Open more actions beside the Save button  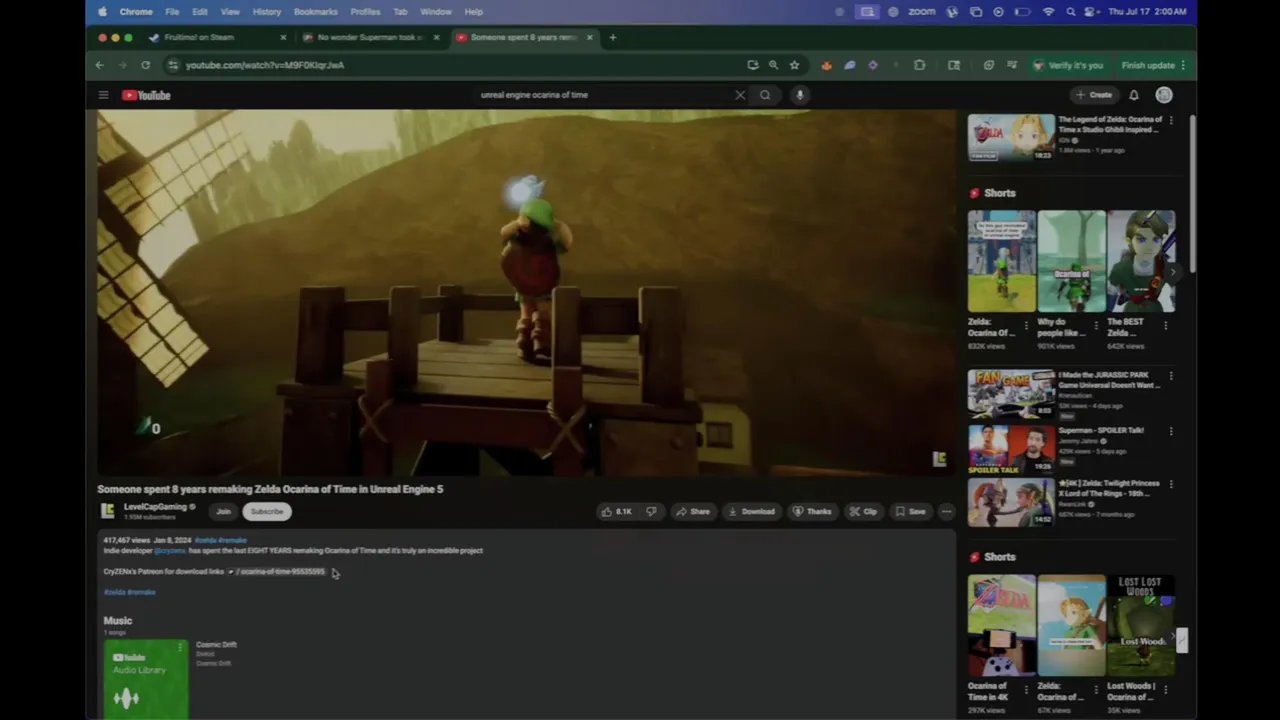pos(946,511)
